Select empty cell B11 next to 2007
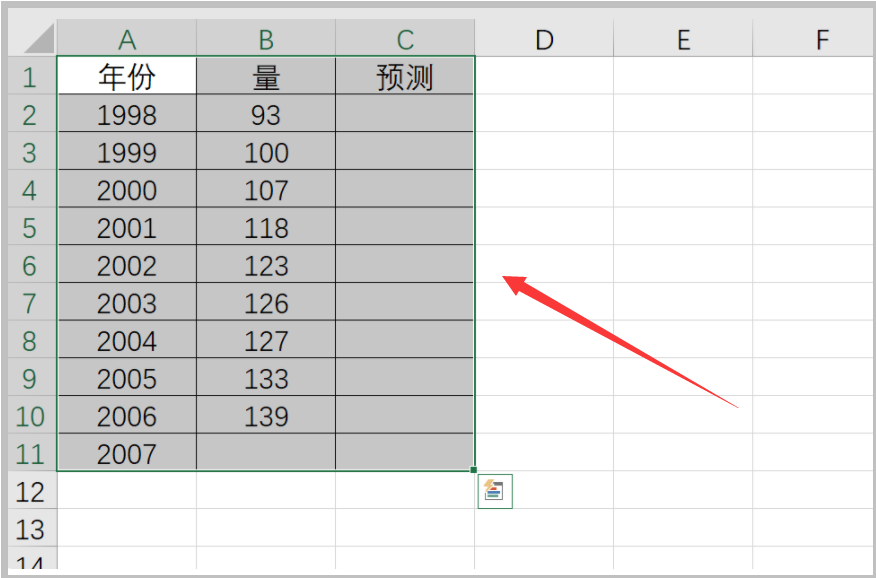 [266, 453]
